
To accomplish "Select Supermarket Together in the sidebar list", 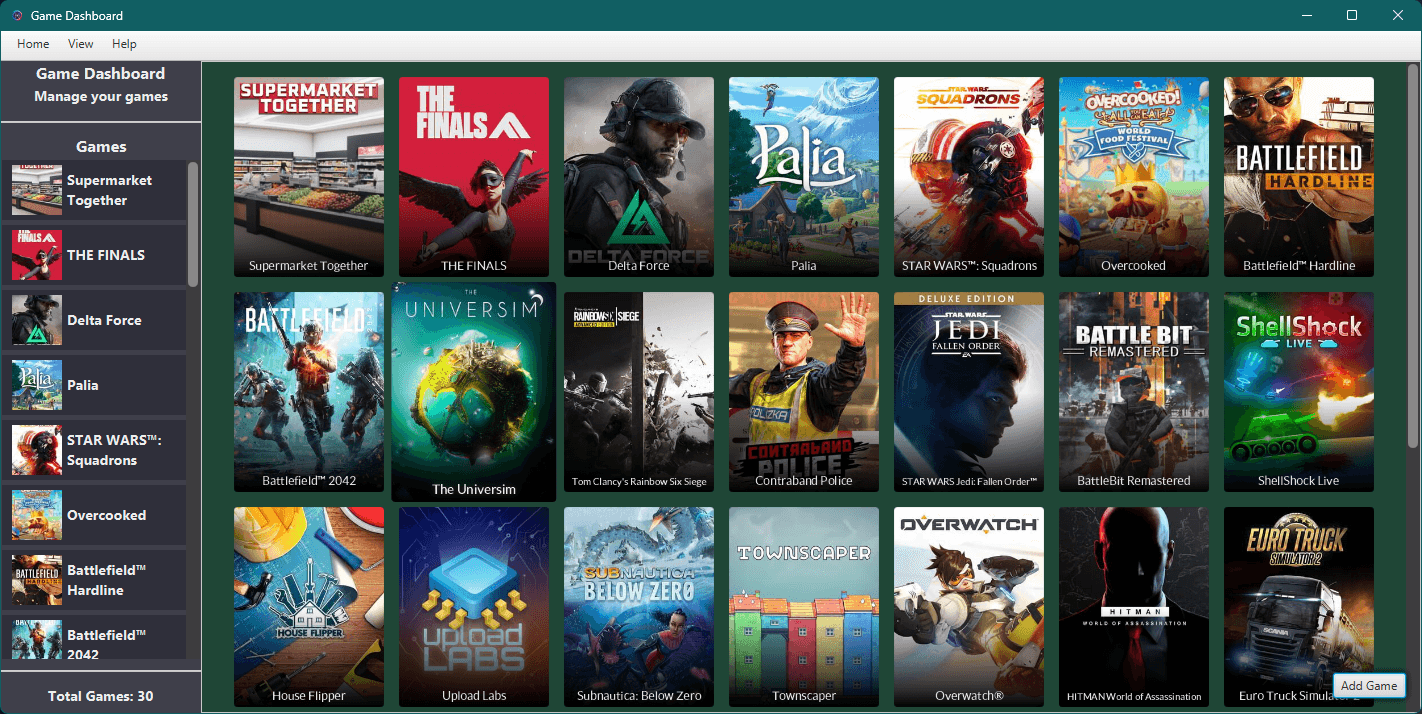I will click(94, 190).
